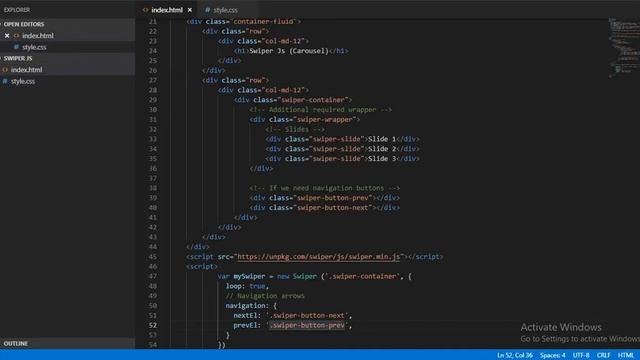Click the Explorer panel title

(x=17, y=10)
